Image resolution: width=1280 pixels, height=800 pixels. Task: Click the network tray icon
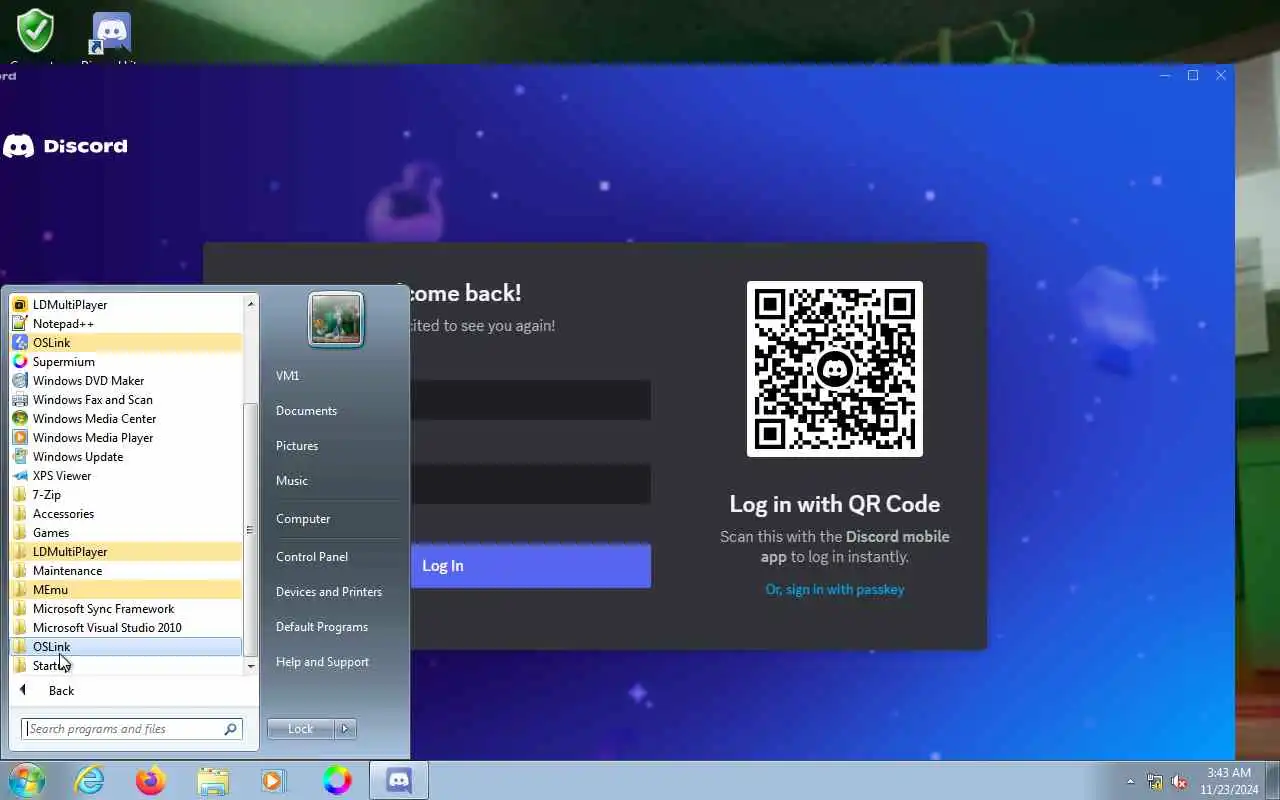(1155, 781)
